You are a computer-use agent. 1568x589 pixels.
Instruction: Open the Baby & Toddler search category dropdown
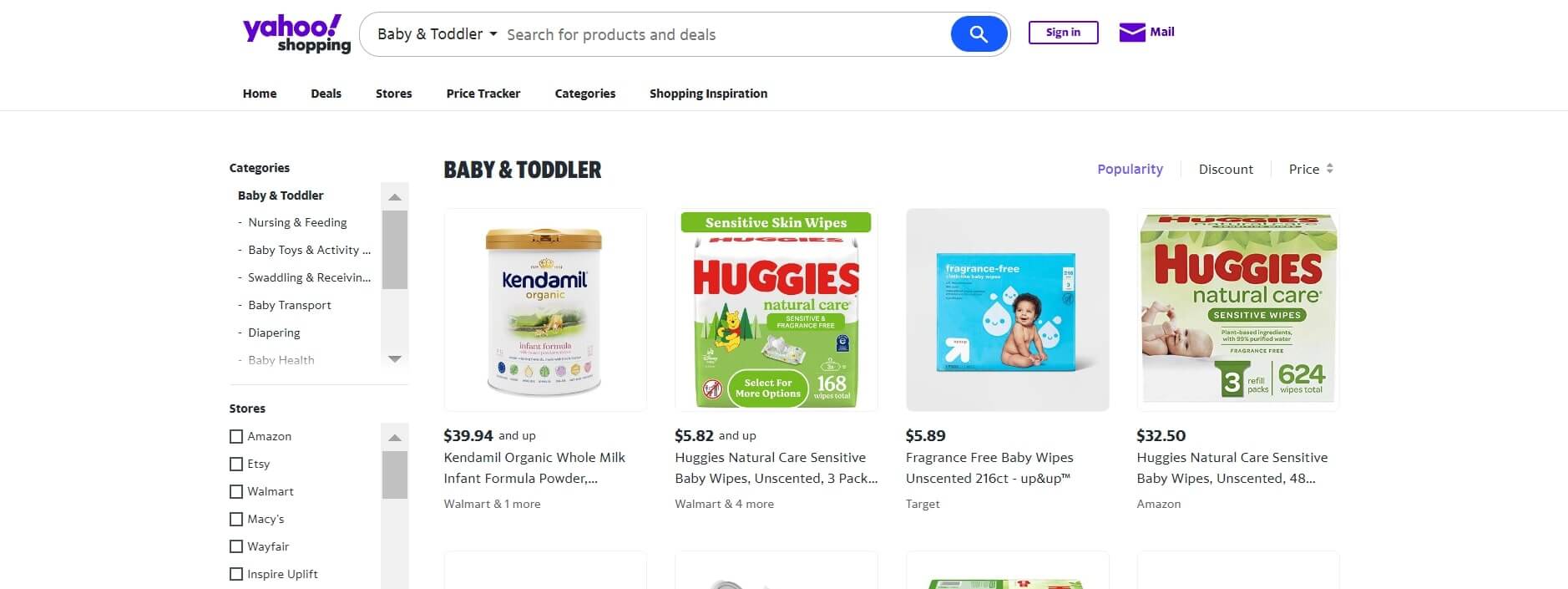(437, 34)
